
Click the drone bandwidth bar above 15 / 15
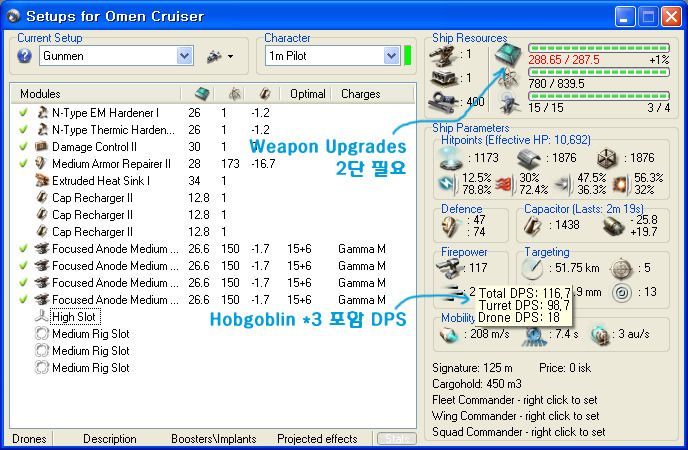[599, 96]
